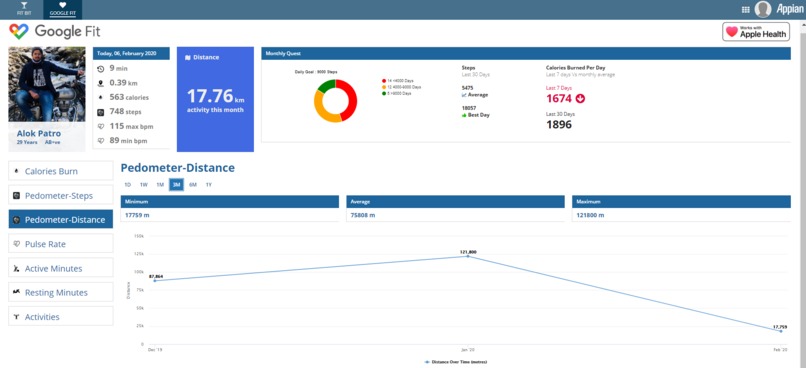This screenshot has width=806, height=368.
Task: Click the steps icon beside 748 steps
Action: coord(101,112)
